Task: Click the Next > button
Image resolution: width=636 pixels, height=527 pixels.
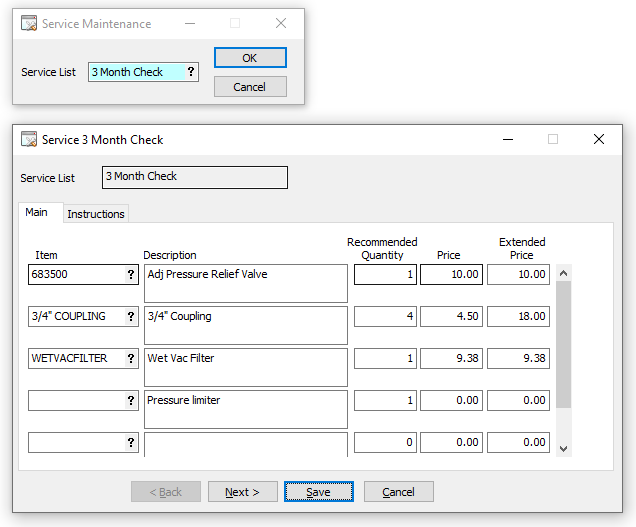Action: click(242, 492)
